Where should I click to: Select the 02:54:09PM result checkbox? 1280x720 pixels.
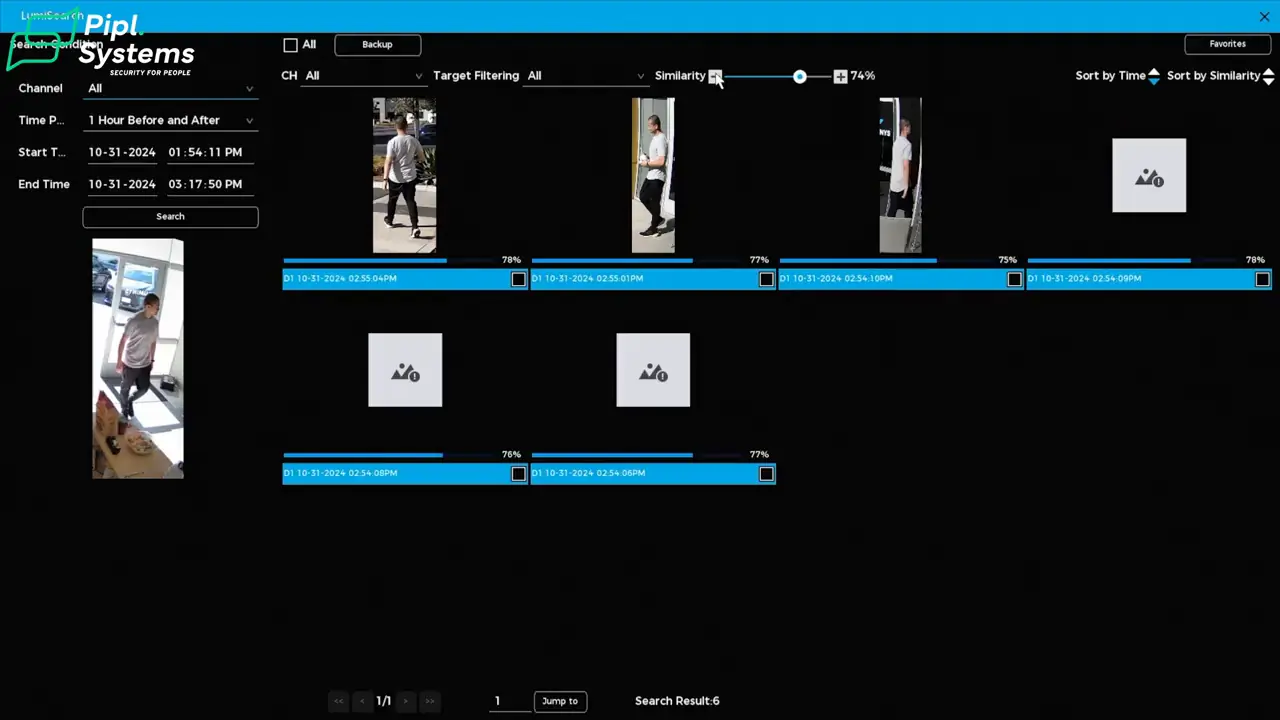pyautogui.click(x=1262, y=279)
